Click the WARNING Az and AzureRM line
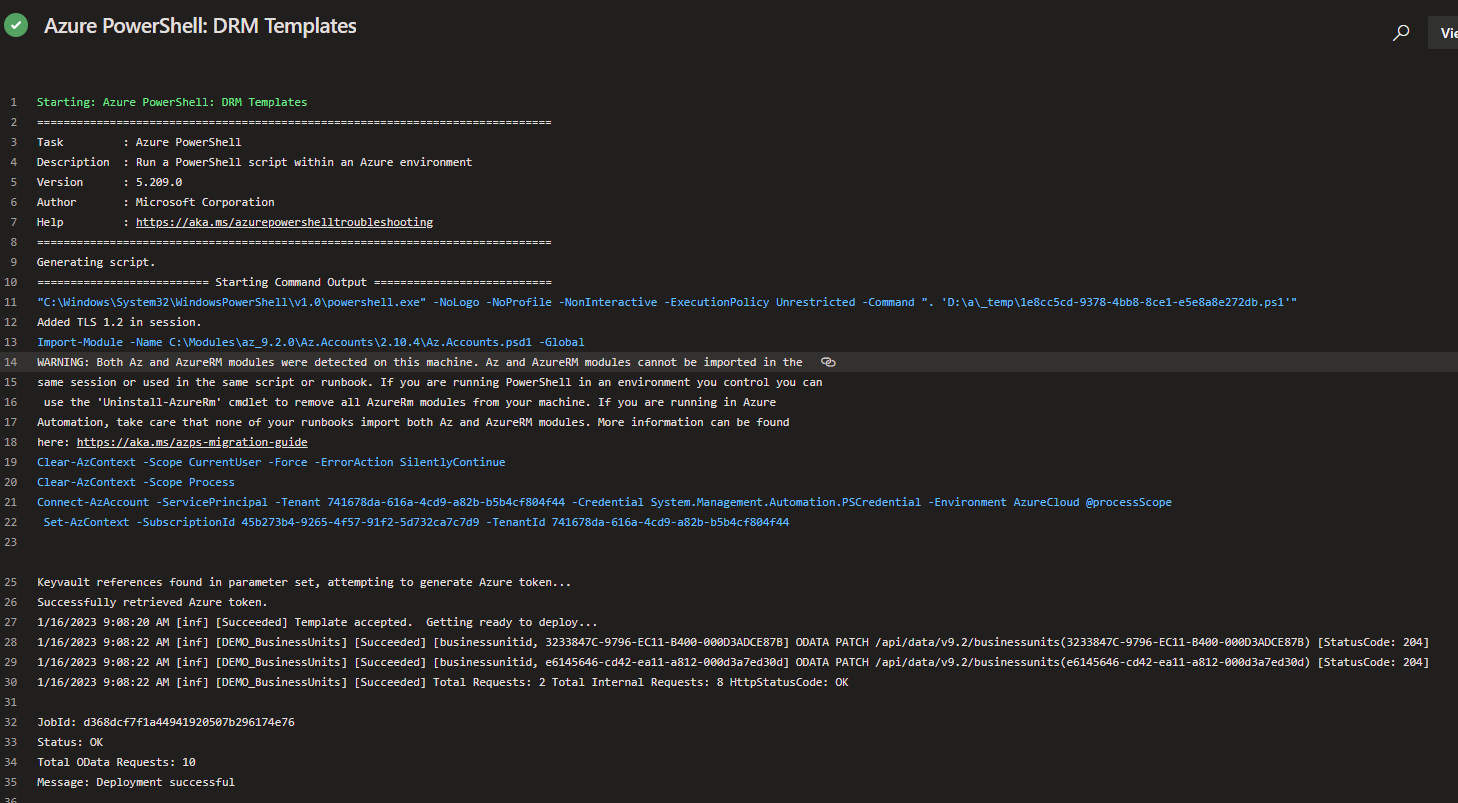This screenshot has height=803, width=1458. [420, 362]
